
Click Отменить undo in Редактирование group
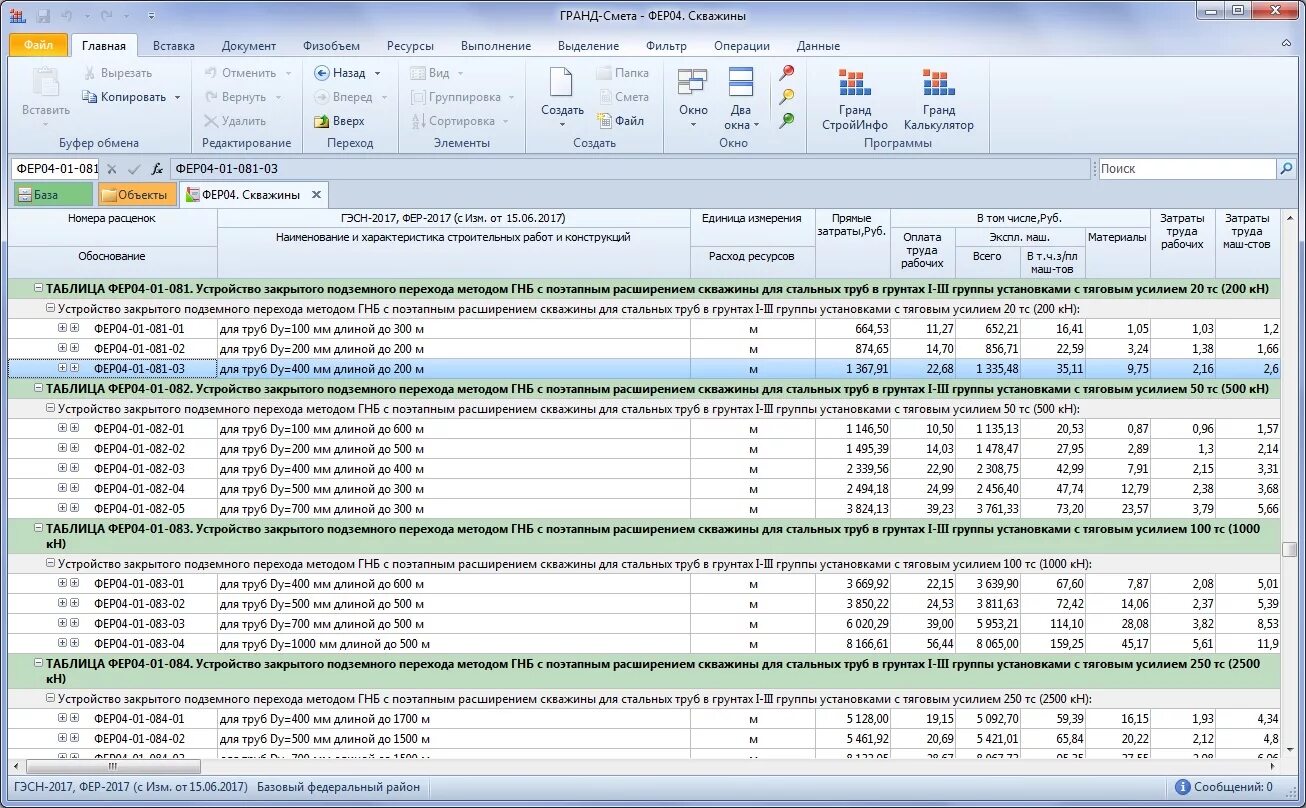point(240,73)
